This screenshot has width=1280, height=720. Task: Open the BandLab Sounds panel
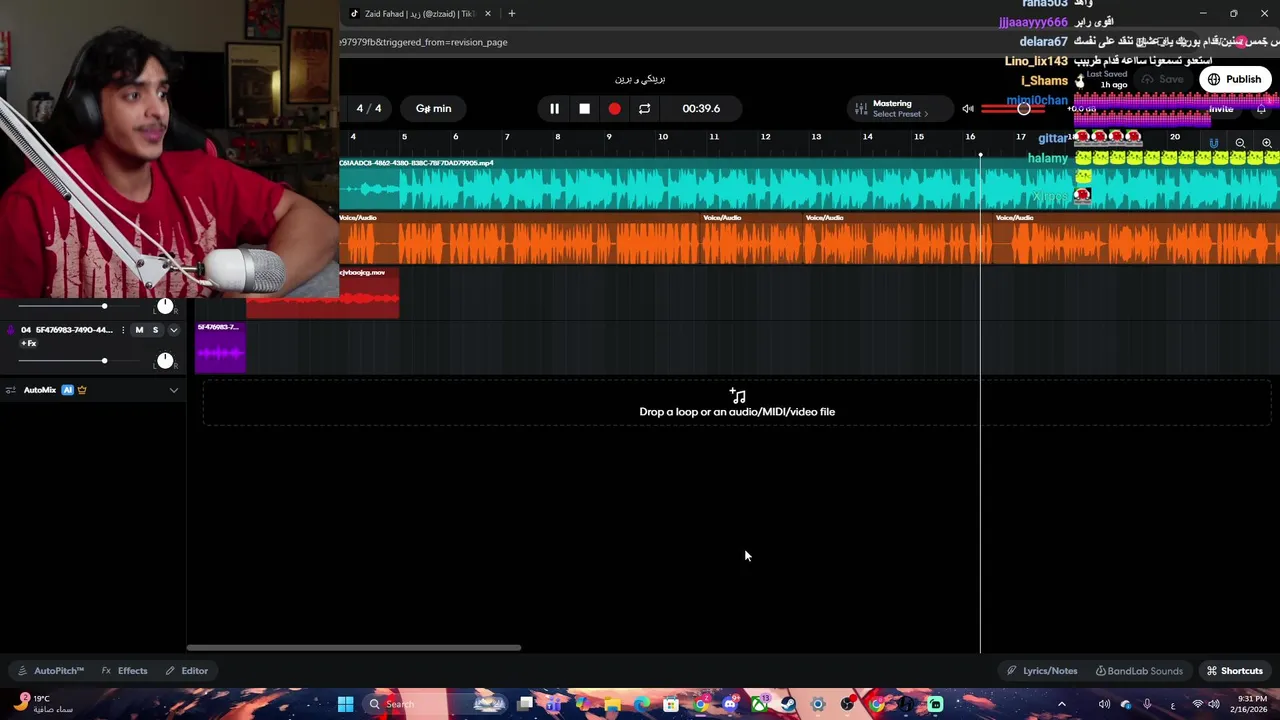pos(1139,671)
